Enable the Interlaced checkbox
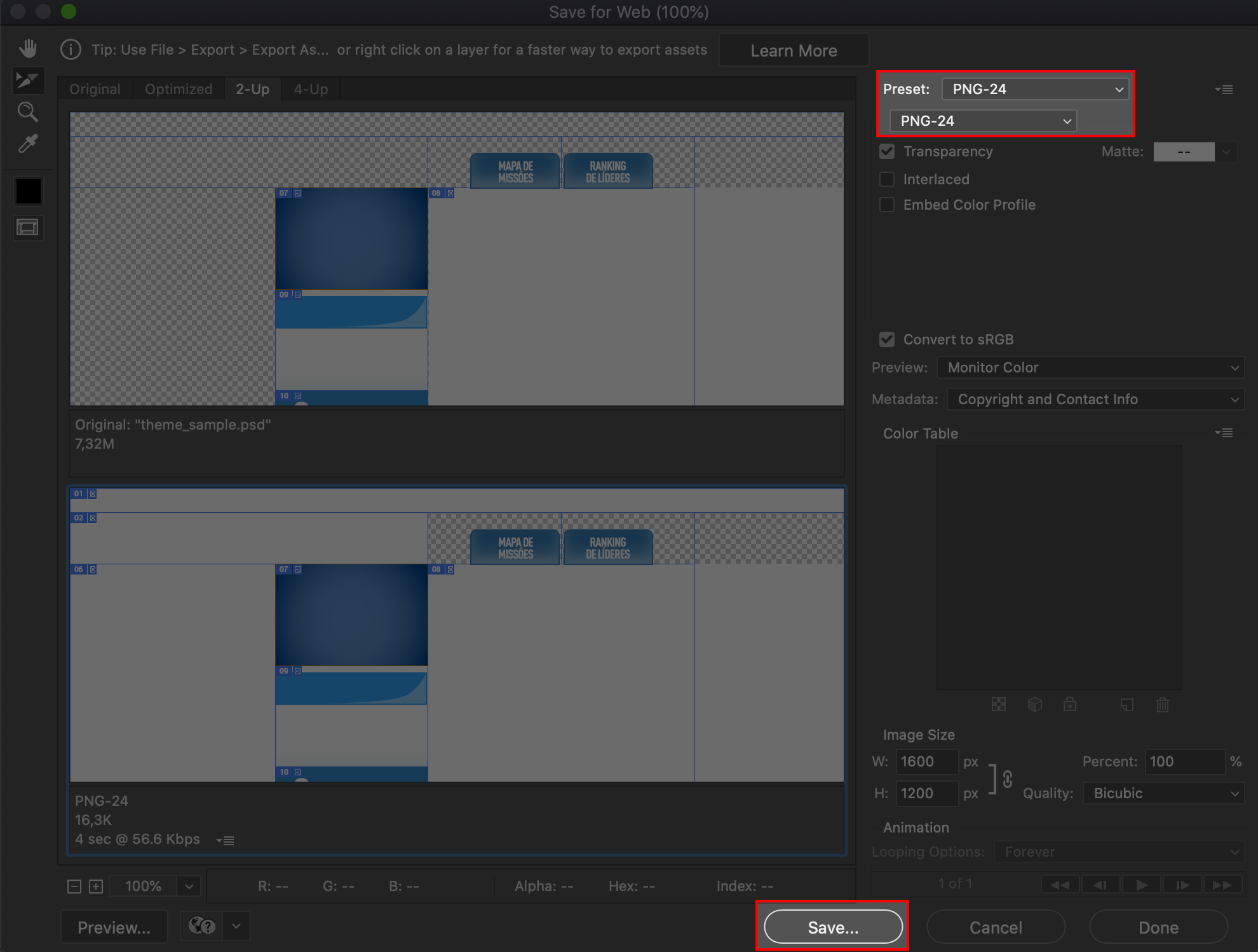Image resolution: width=1258 pixels, height=952 pixels. [887, 179]
